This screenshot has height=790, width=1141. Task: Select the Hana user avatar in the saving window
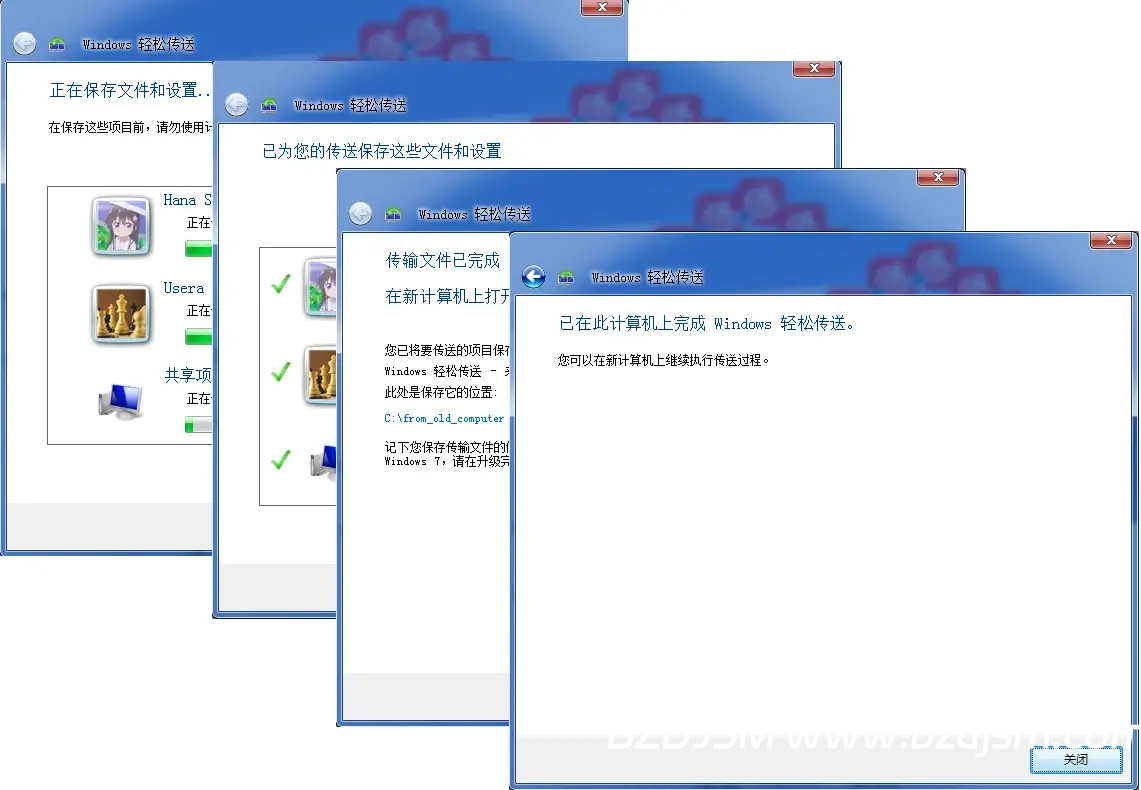121,226
